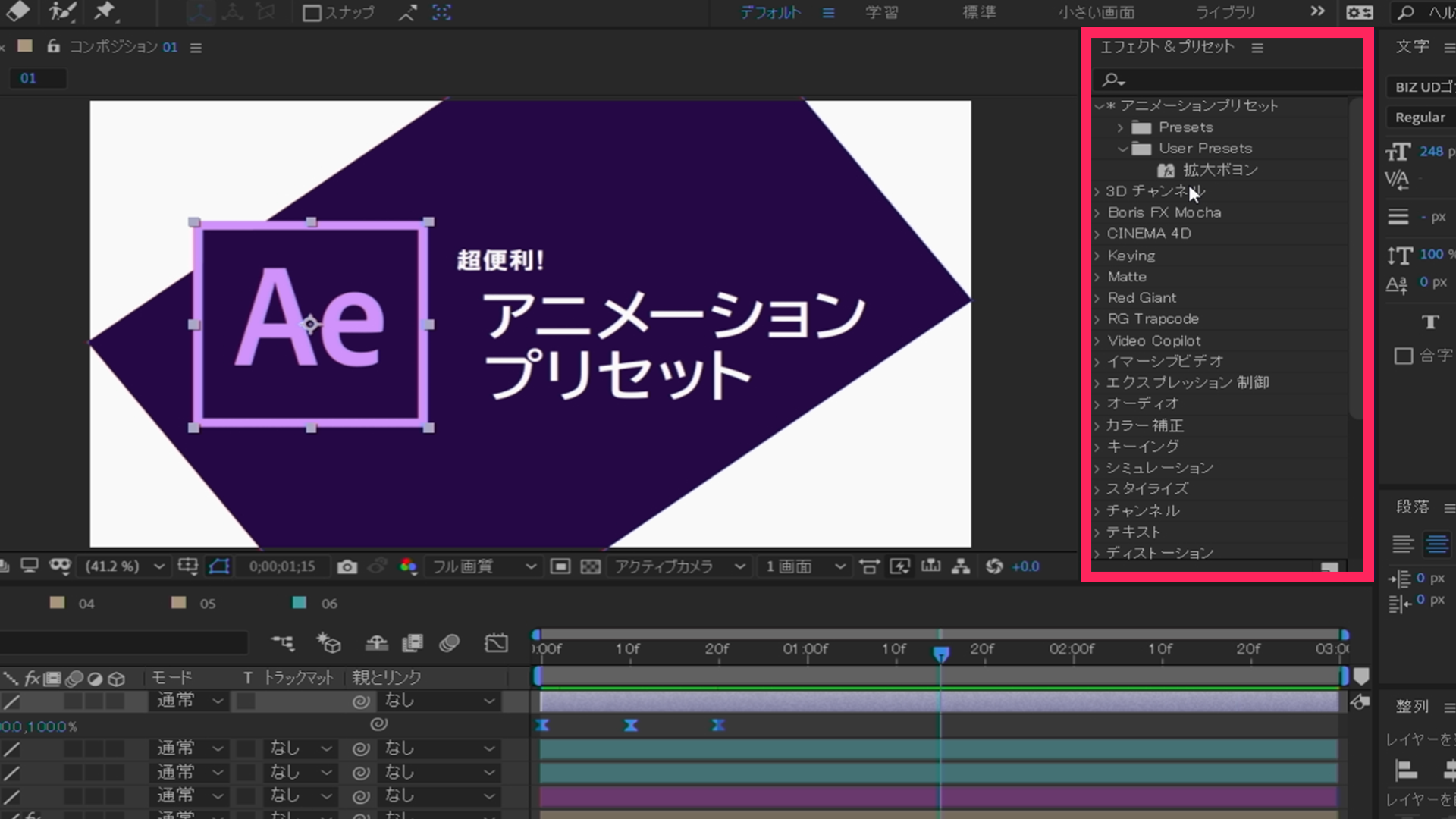Enable the frame blending switch
The image size is (1456, 819).
413,644
